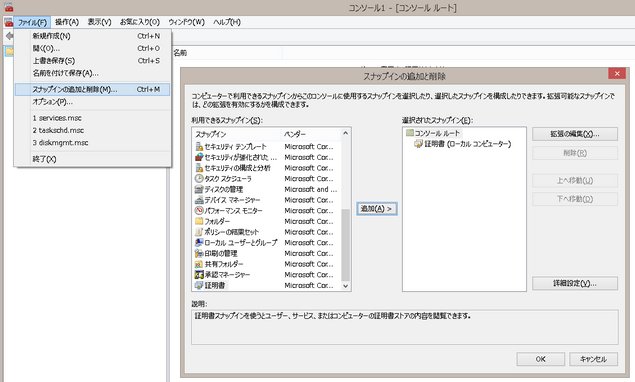Click the パフォーマンス モニター snap-in icon

coord(199,211)
